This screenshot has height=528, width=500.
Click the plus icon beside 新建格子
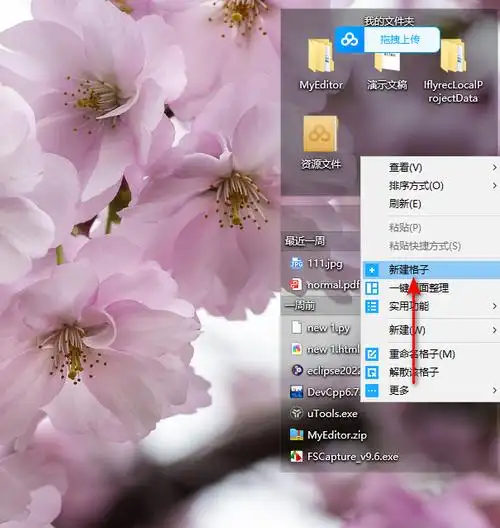tap(372, 270)
